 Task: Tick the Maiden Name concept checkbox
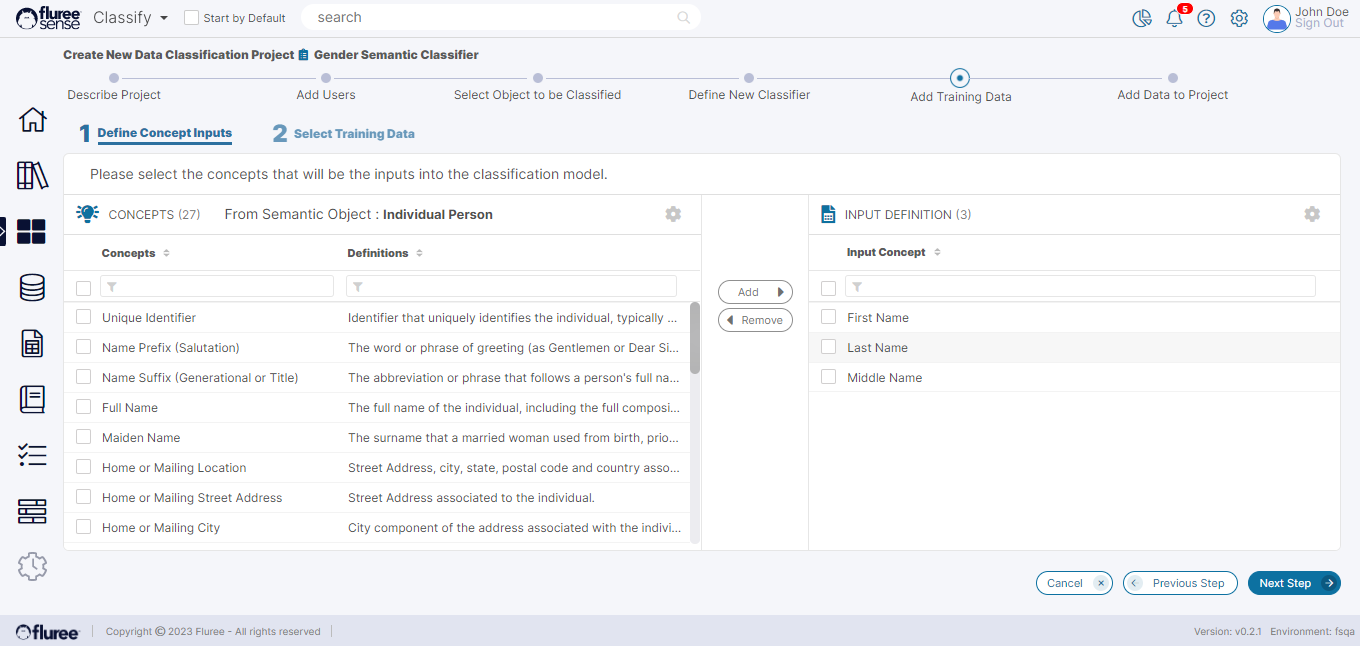(x=84, y=437)
